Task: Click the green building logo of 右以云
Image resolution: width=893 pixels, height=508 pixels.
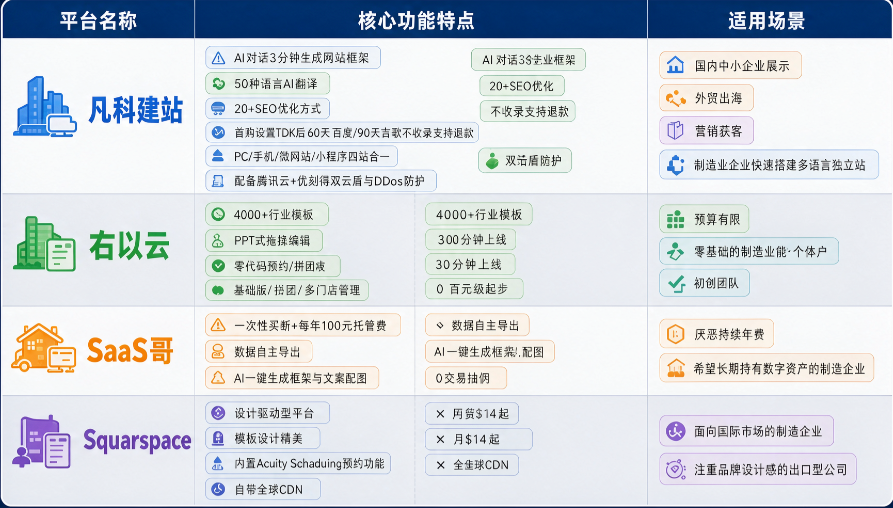Action: (44, 244)
